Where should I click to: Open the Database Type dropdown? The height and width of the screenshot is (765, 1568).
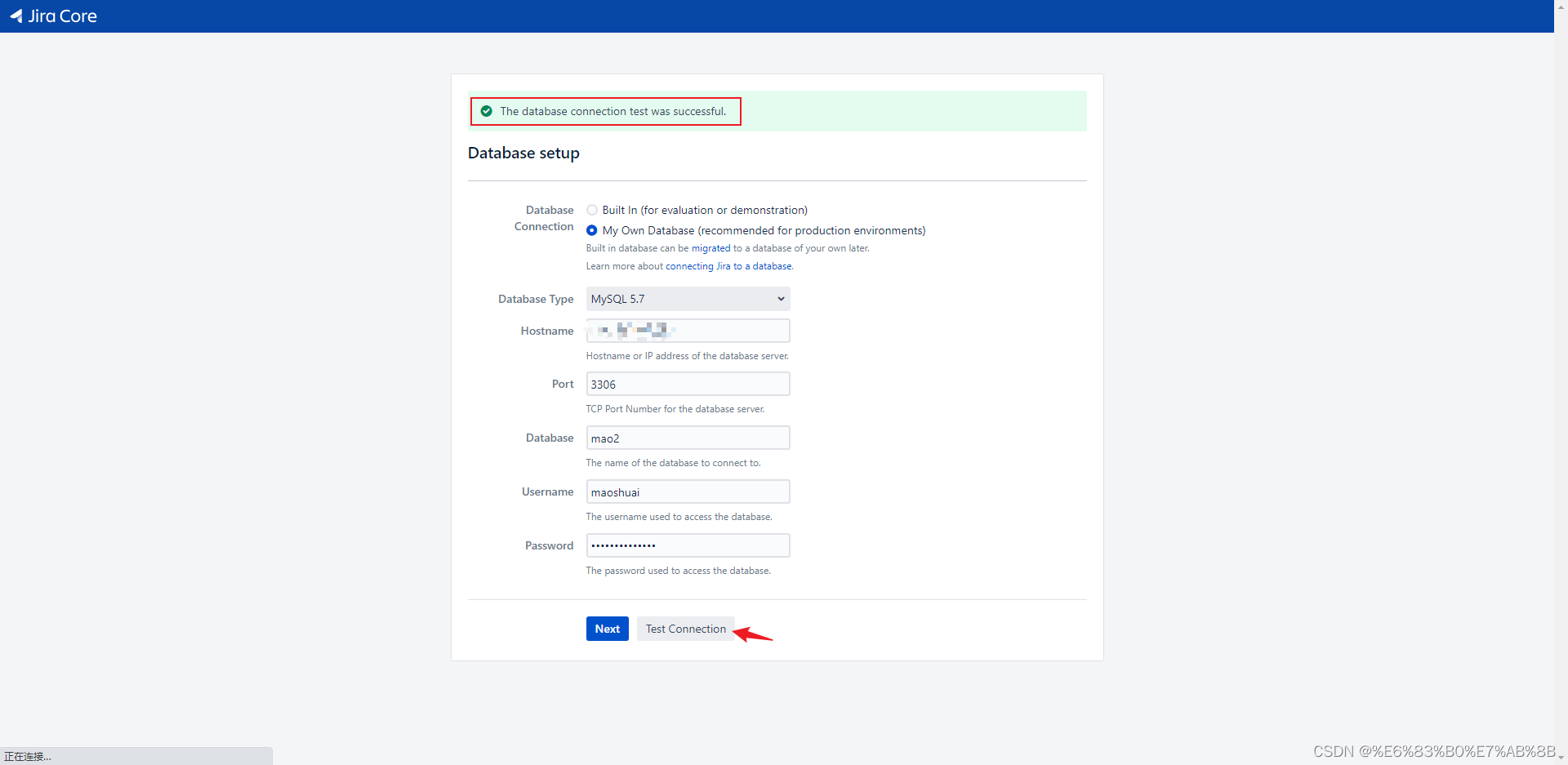tap(688, 299)
